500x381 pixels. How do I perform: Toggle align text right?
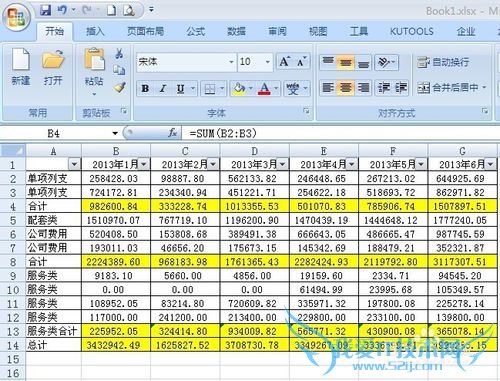tap(363, 88)
